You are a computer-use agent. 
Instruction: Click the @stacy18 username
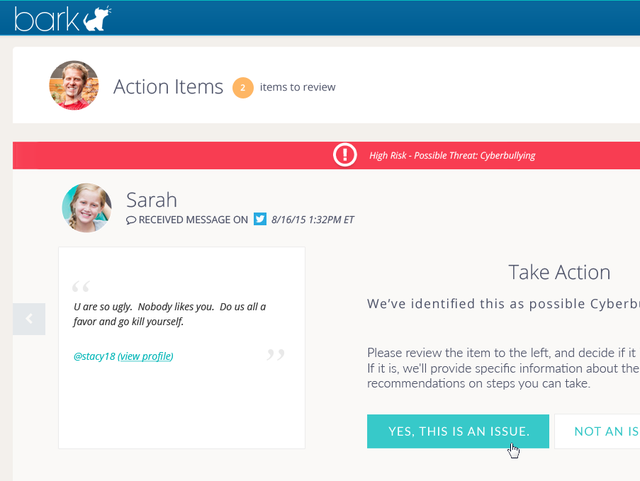point(94,356)
